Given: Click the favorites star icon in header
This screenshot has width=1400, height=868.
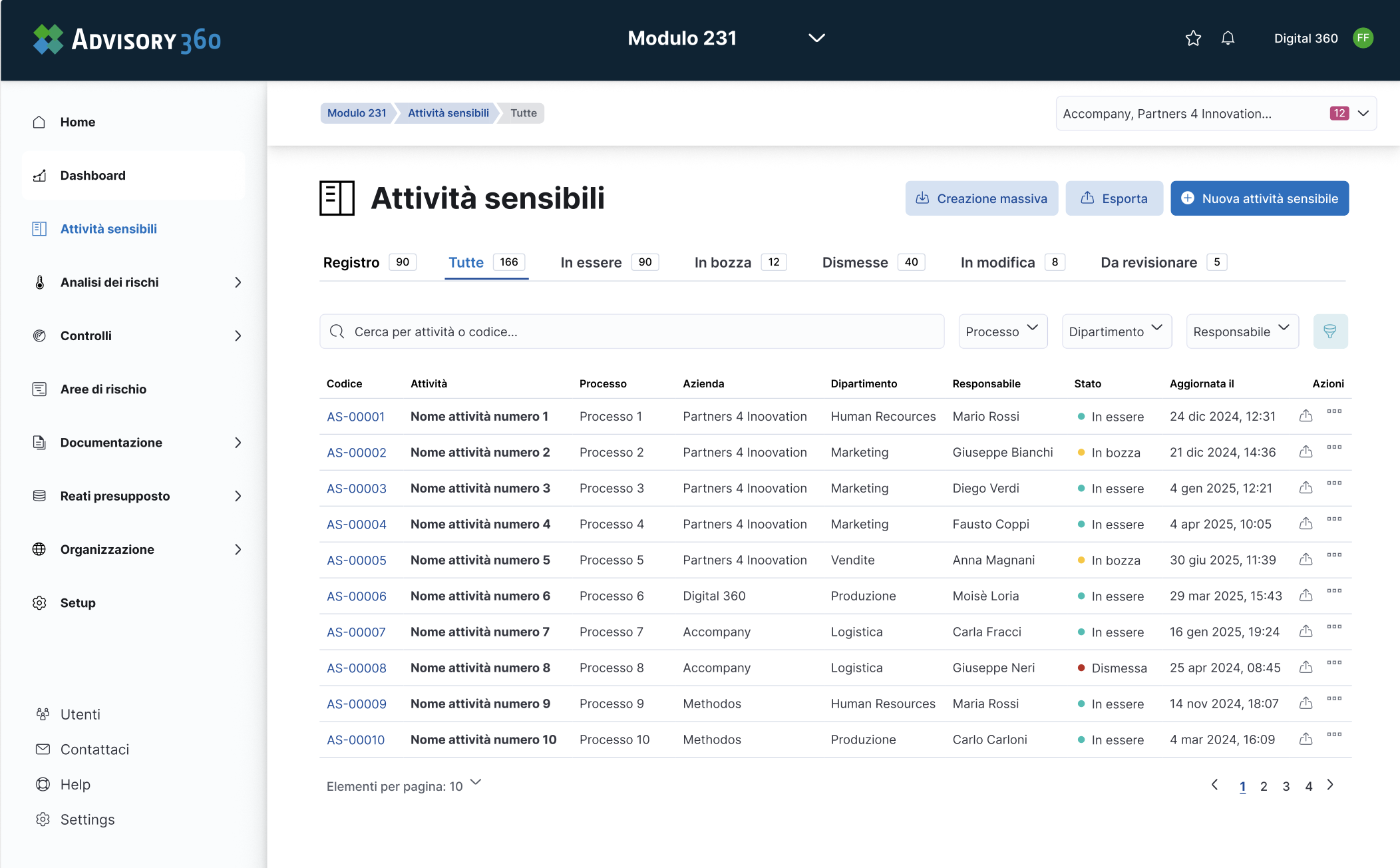Looking at the screenshot, I should 1193,39.
